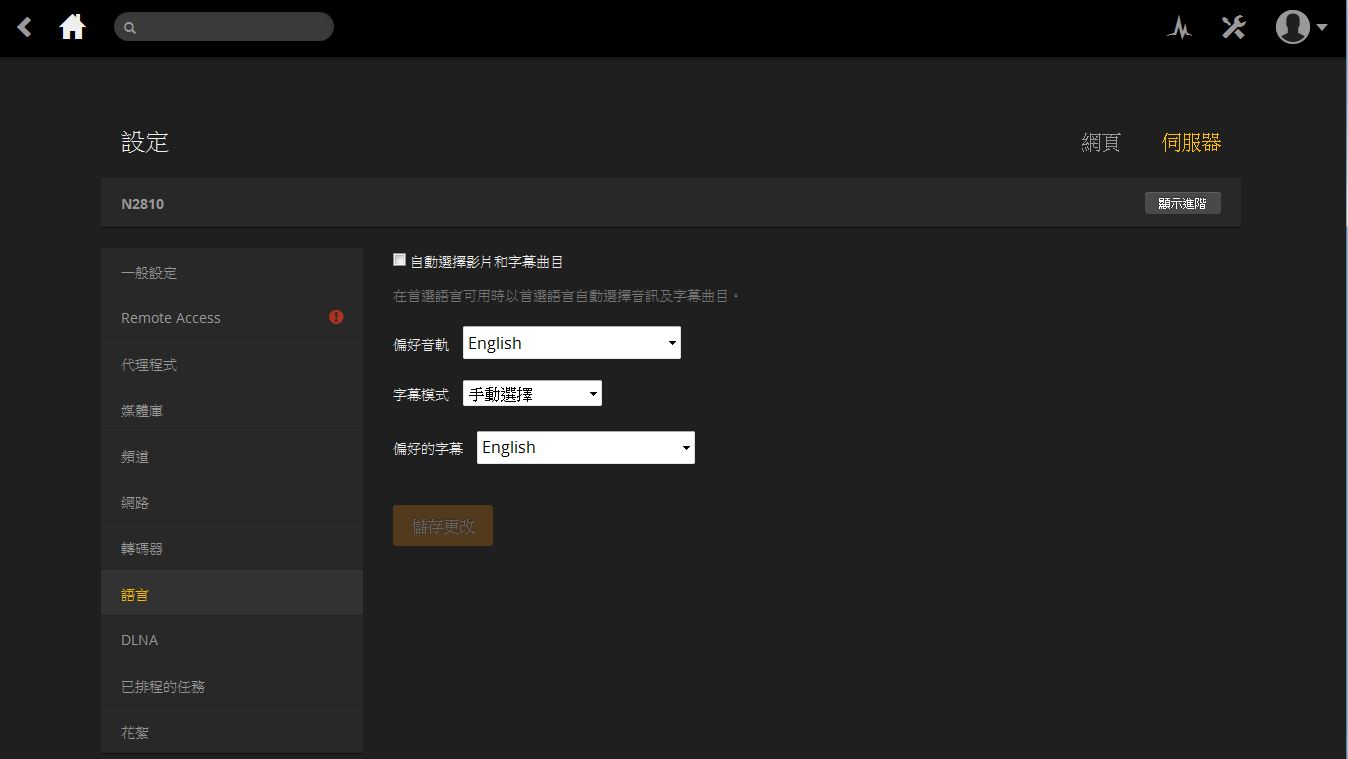Select 轉碼器 in the sidebar
Screen dimensions: 1348x759
point(232,548)
